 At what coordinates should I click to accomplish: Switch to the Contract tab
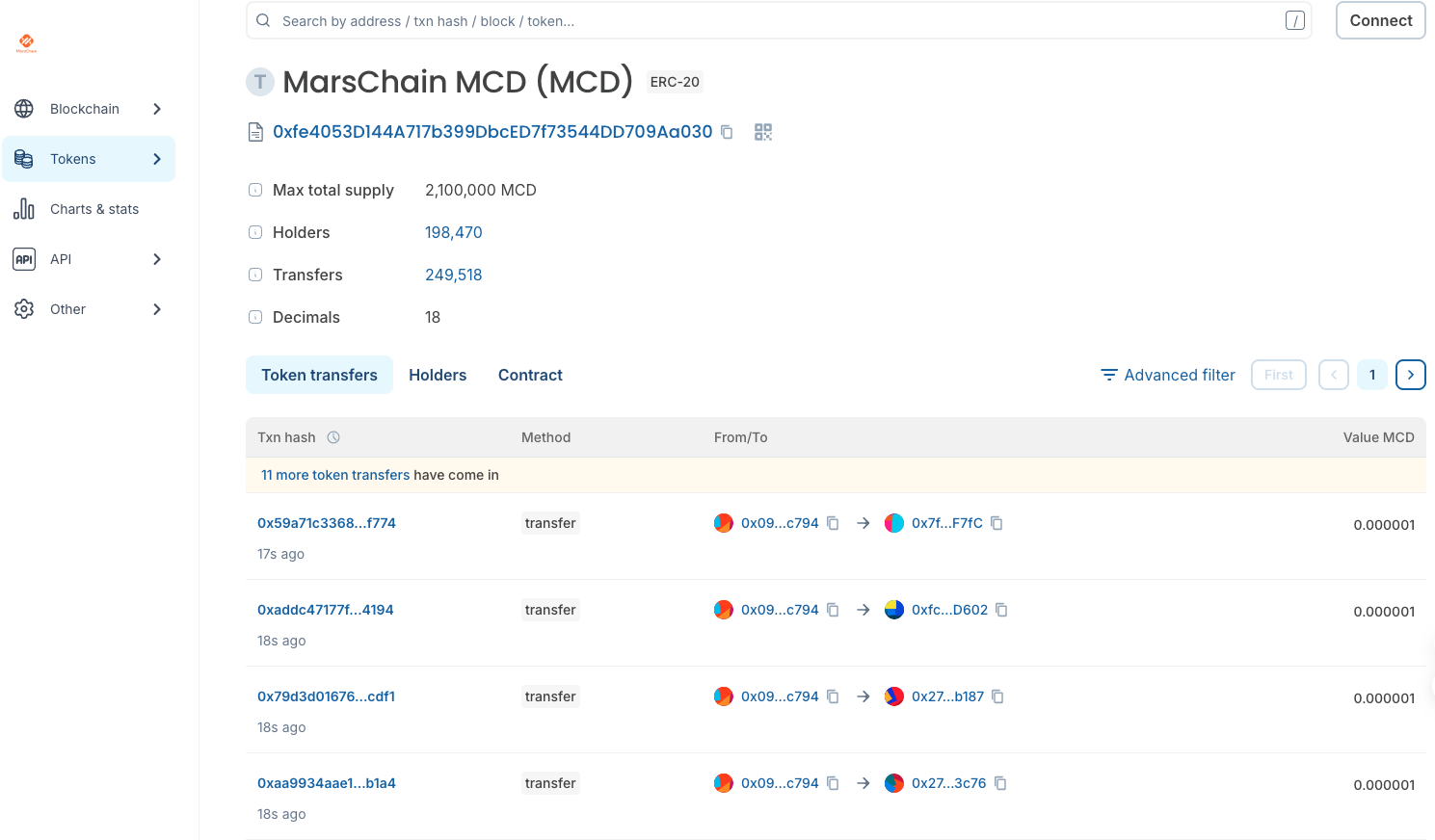click(x=530, y=375)
